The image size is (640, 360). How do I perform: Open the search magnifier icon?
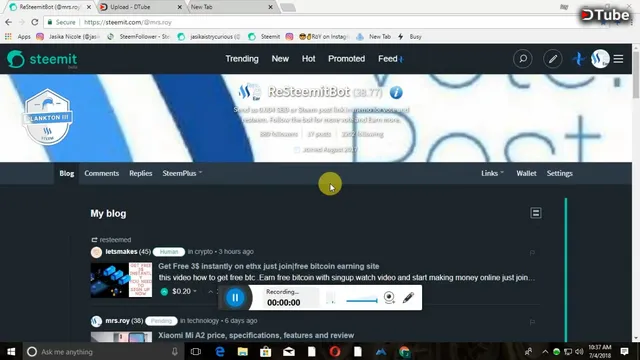point(522,59)
